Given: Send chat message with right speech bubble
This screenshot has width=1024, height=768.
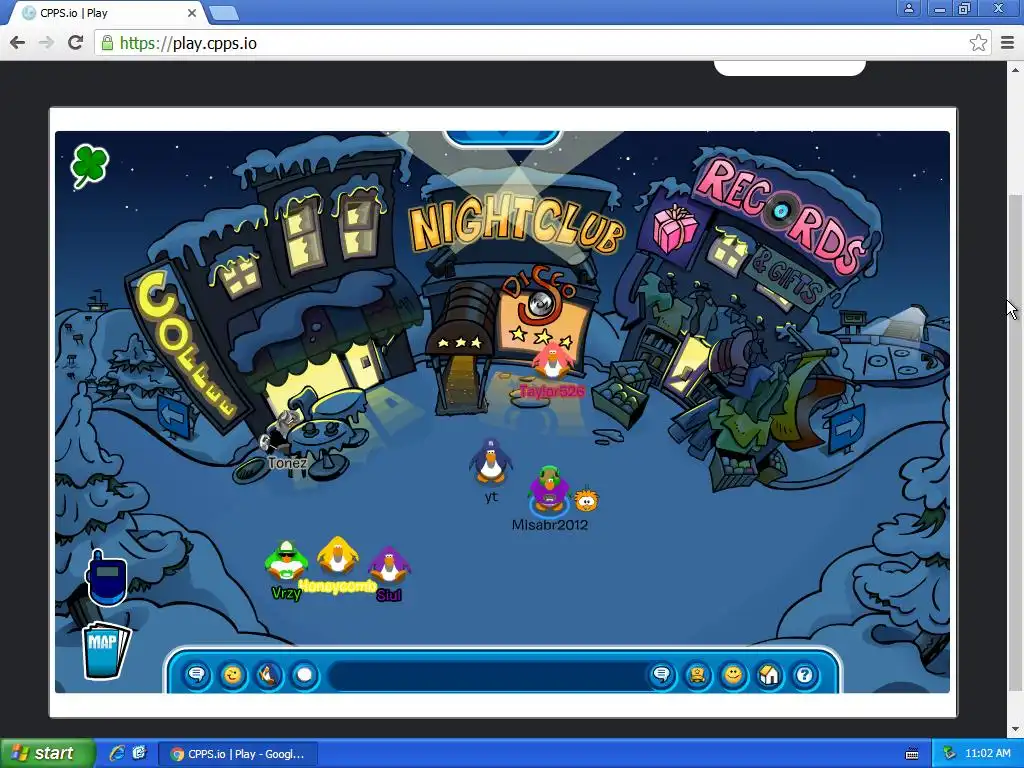Looking at the screenshot, I should coord(662,674).
